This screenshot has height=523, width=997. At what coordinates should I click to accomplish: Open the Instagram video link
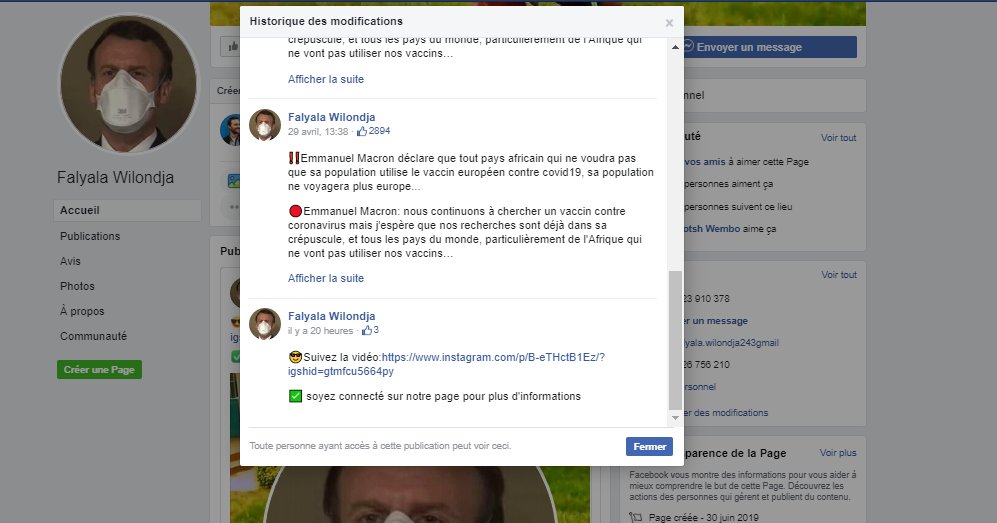[x=446, y=364]
